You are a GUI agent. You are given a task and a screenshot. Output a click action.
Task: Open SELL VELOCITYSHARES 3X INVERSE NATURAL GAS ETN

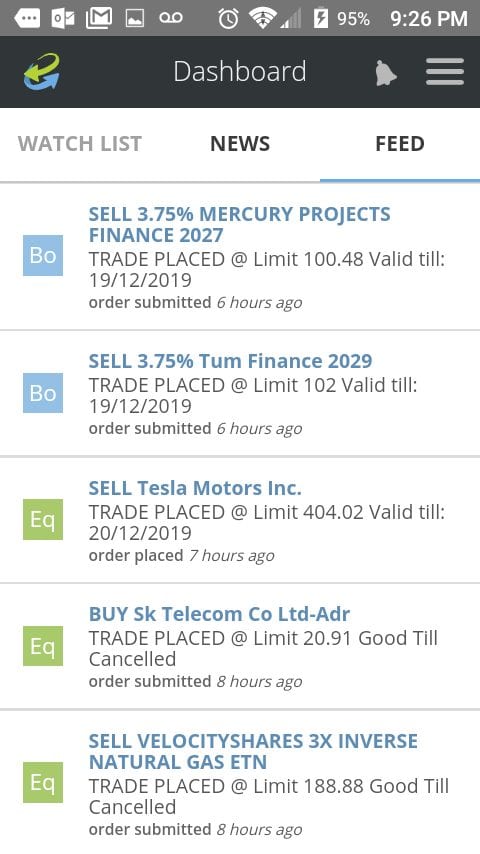click(253, 751)
